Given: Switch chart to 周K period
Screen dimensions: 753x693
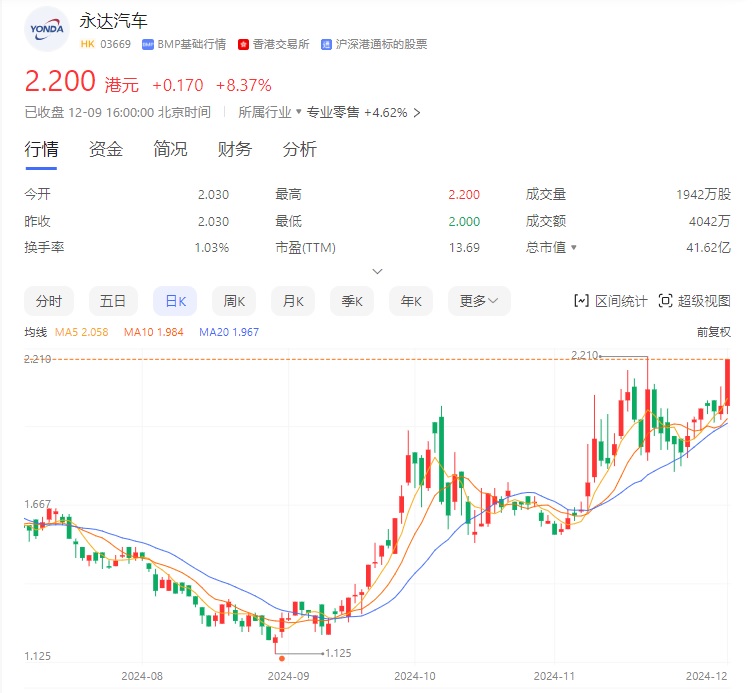Looking at the screenshot, I should pos(235,301).
